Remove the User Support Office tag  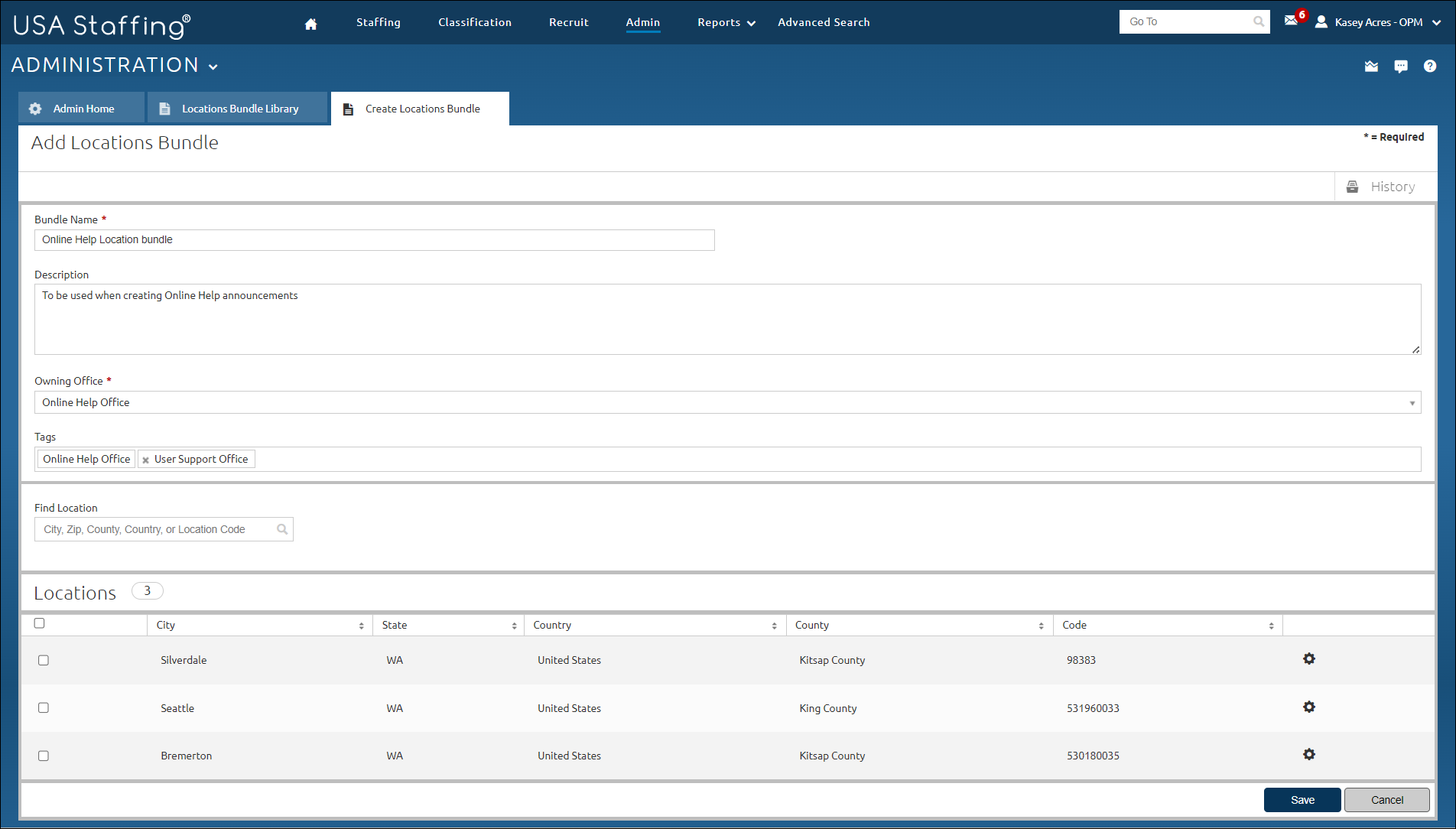pos(145,460)
